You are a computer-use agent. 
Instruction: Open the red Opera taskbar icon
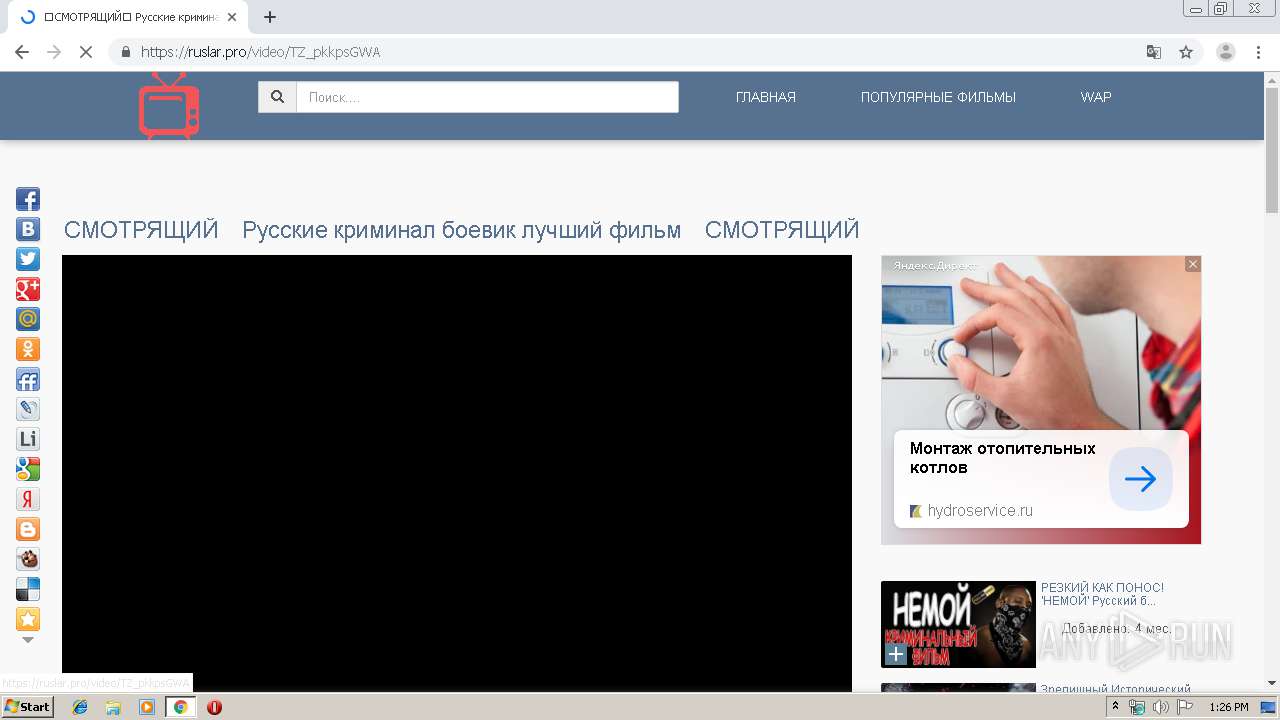click(214, 707)
